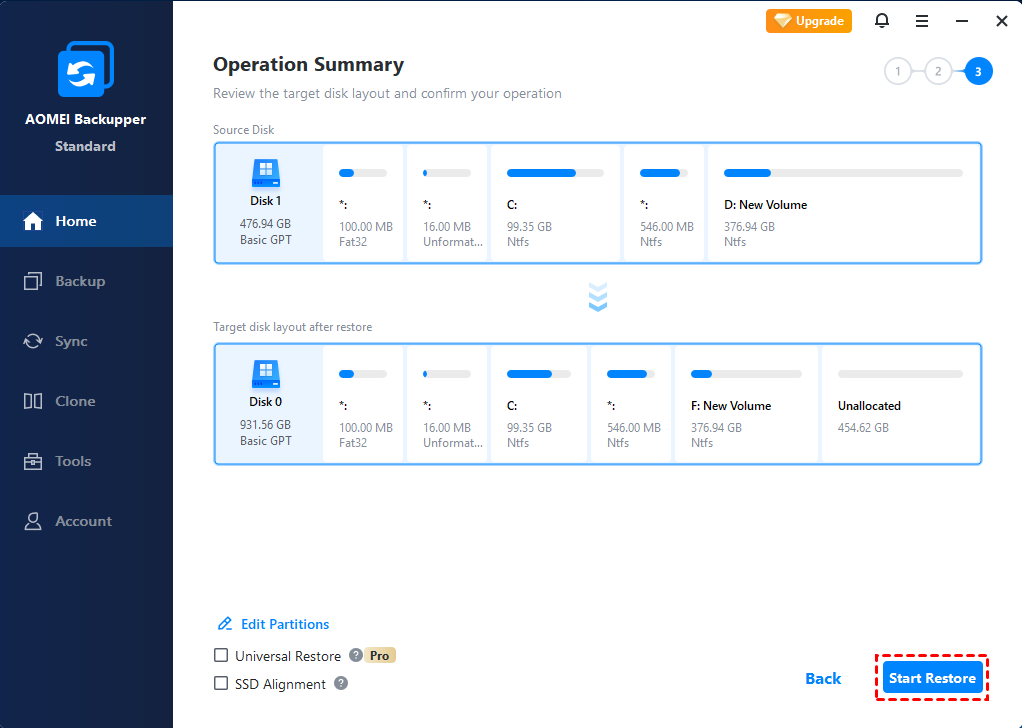Go to step 1 in the wizard

pyautogui.click(x=898, y=71)
